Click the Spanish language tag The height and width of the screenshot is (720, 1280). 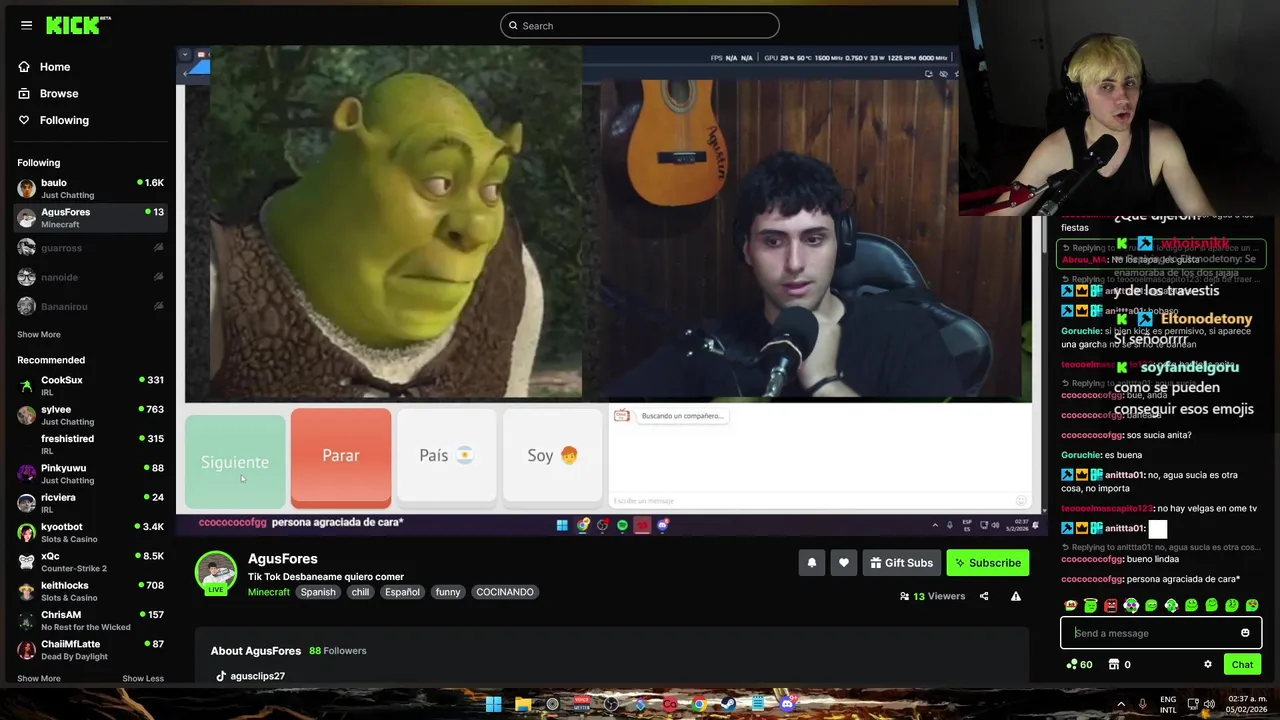(318, 592)
